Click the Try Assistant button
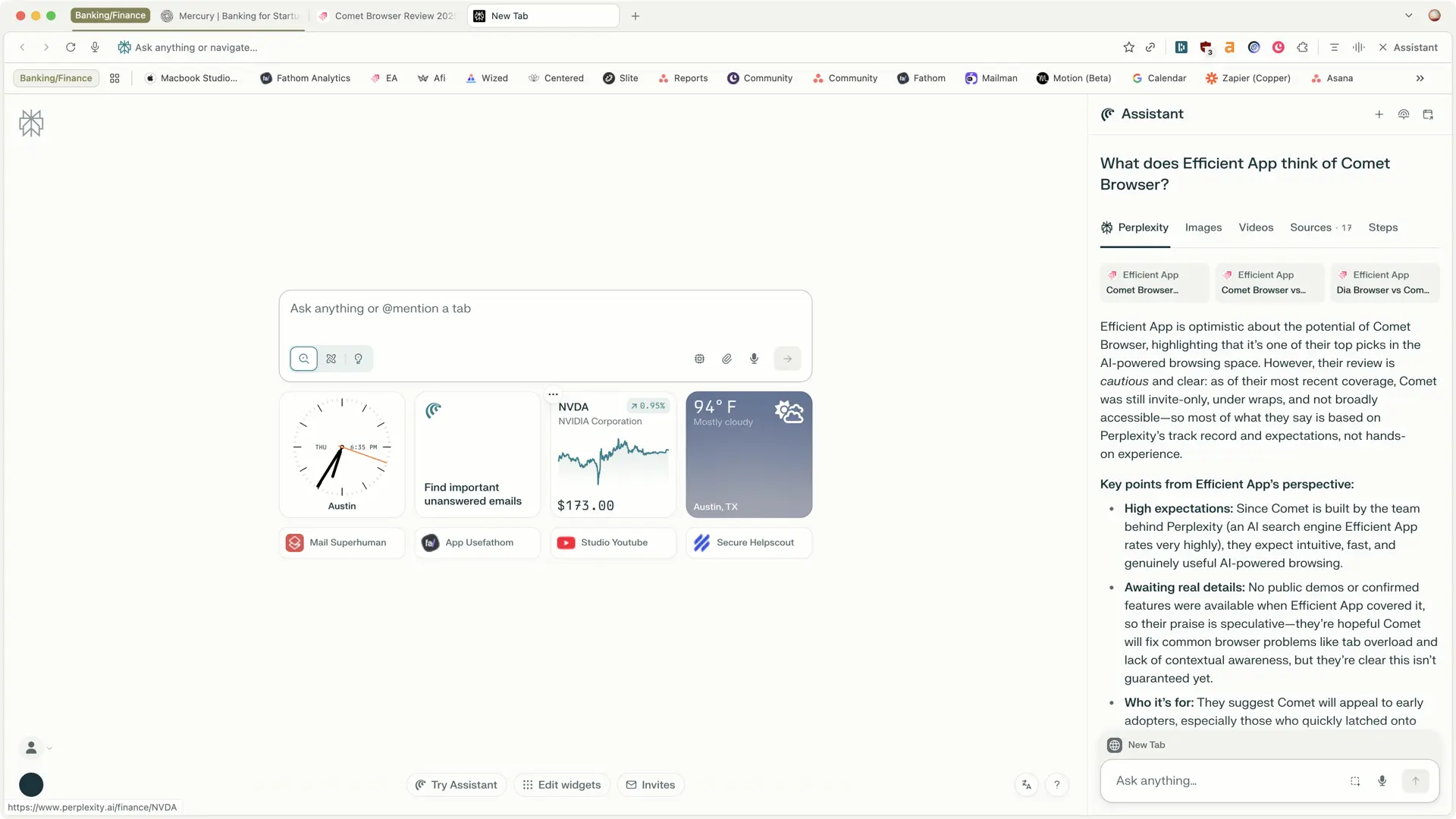1456x819 pixels. click(x=456, y=785)
